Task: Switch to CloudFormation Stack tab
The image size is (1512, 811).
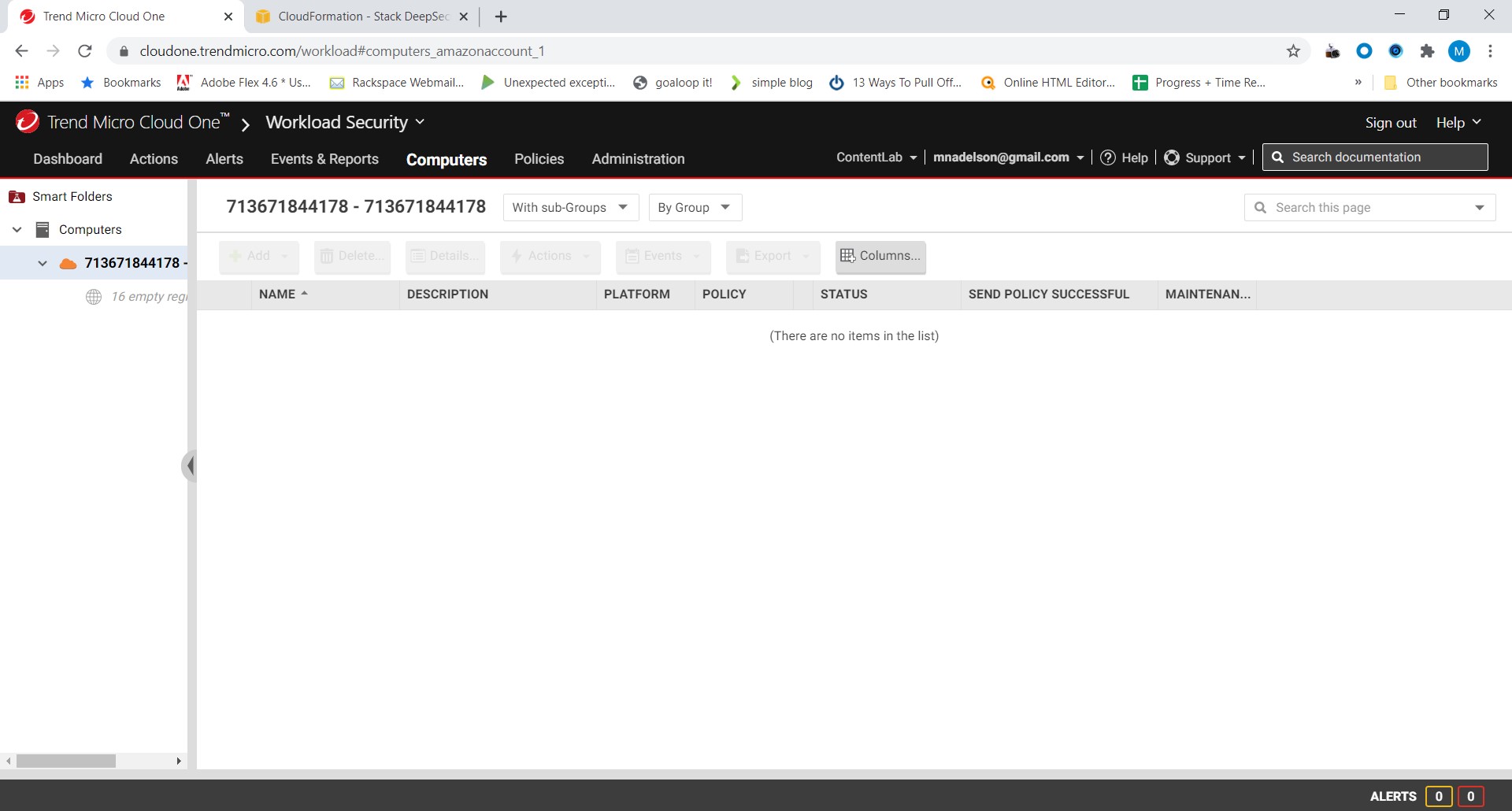Action: pos(362,17)
